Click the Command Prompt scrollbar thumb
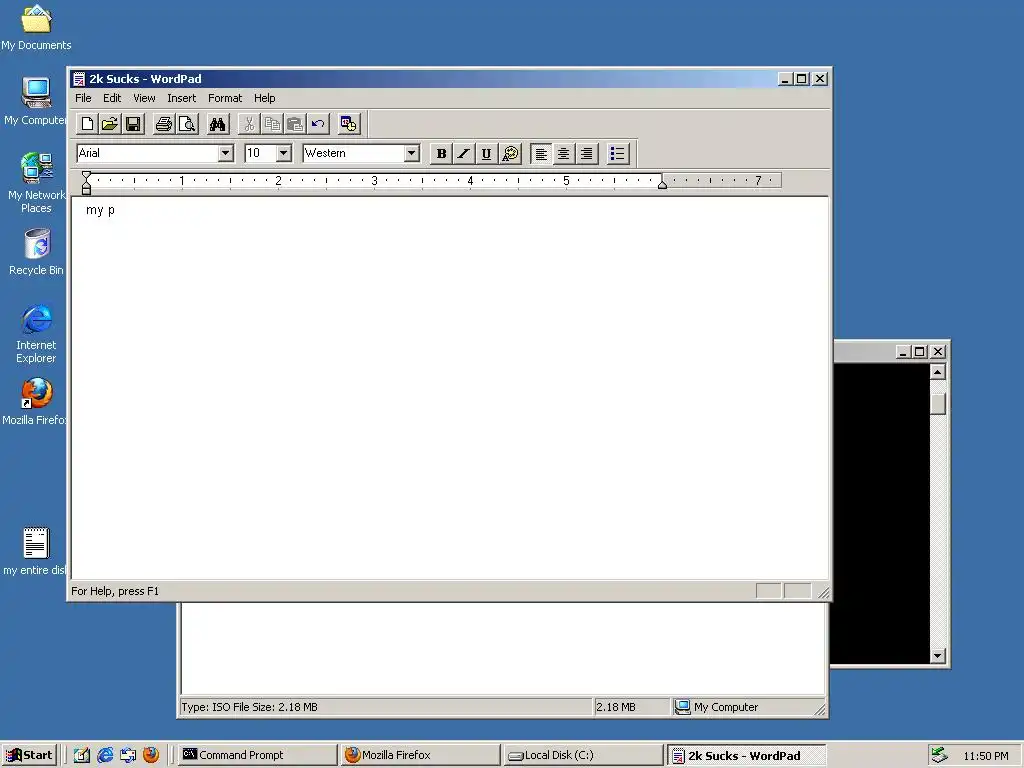 pyautogui.click(x=938, y=404)
